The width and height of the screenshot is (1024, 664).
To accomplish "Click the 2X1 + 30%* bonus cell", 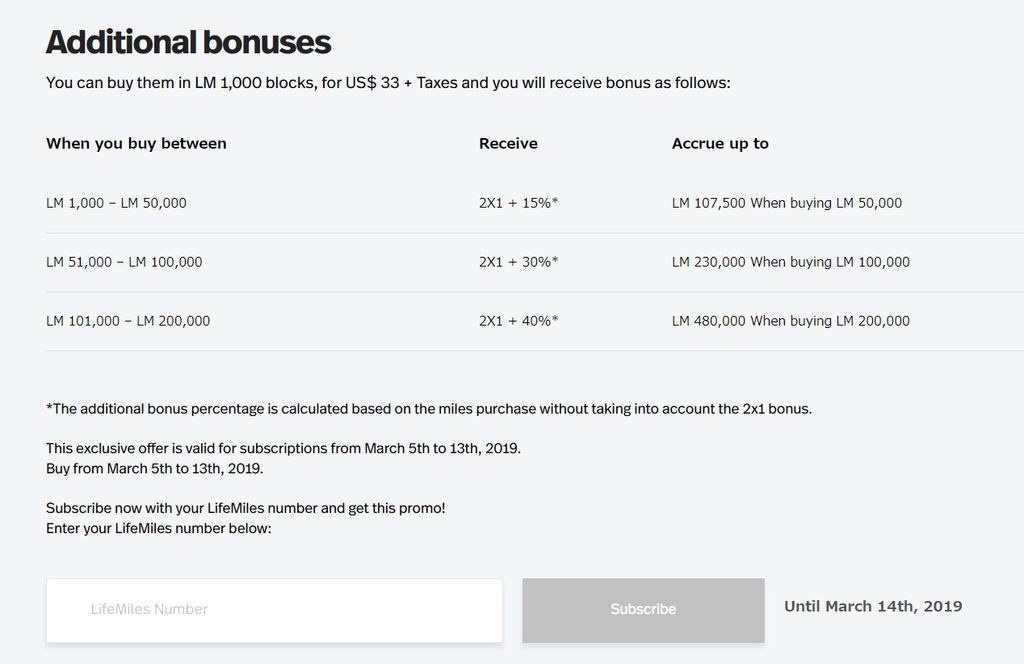I will [x=519, y=262].
